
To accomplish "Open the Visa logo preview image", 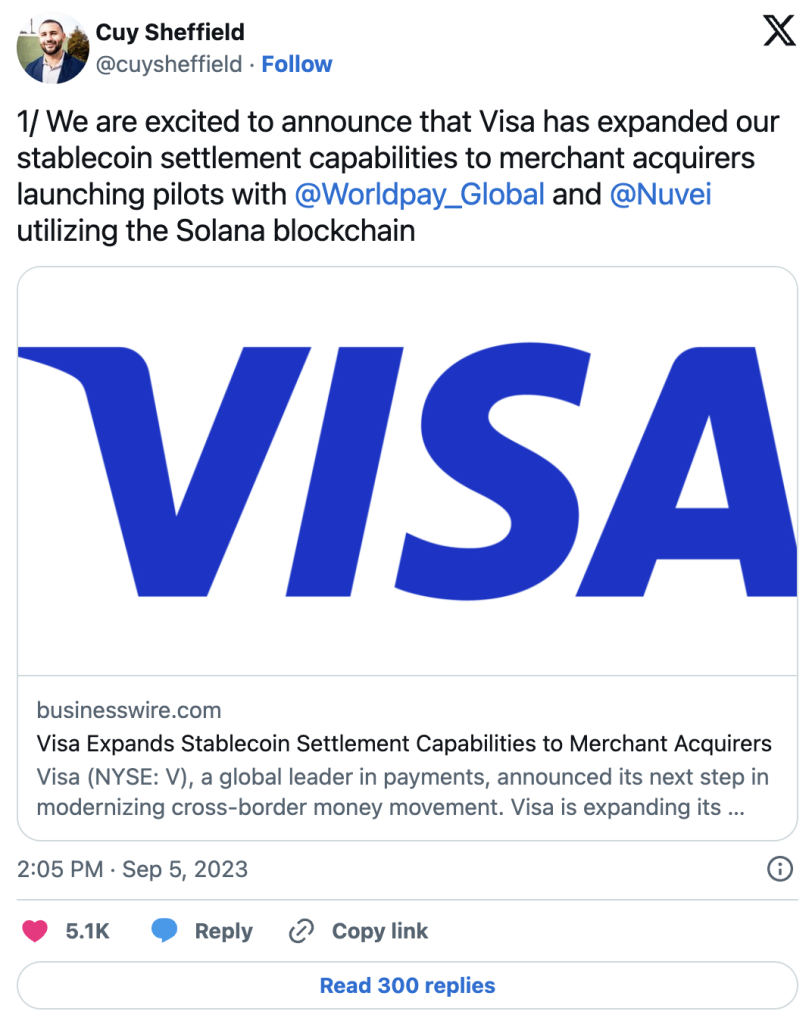I will coord(406,470).
